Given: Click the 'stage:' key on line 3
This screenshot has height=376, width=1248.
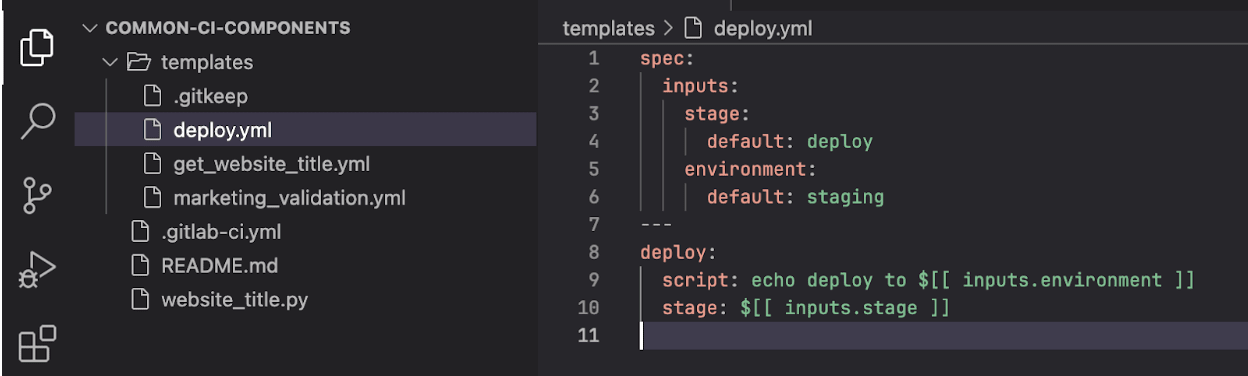Looking at the screenshot, I should click(718, 113).
